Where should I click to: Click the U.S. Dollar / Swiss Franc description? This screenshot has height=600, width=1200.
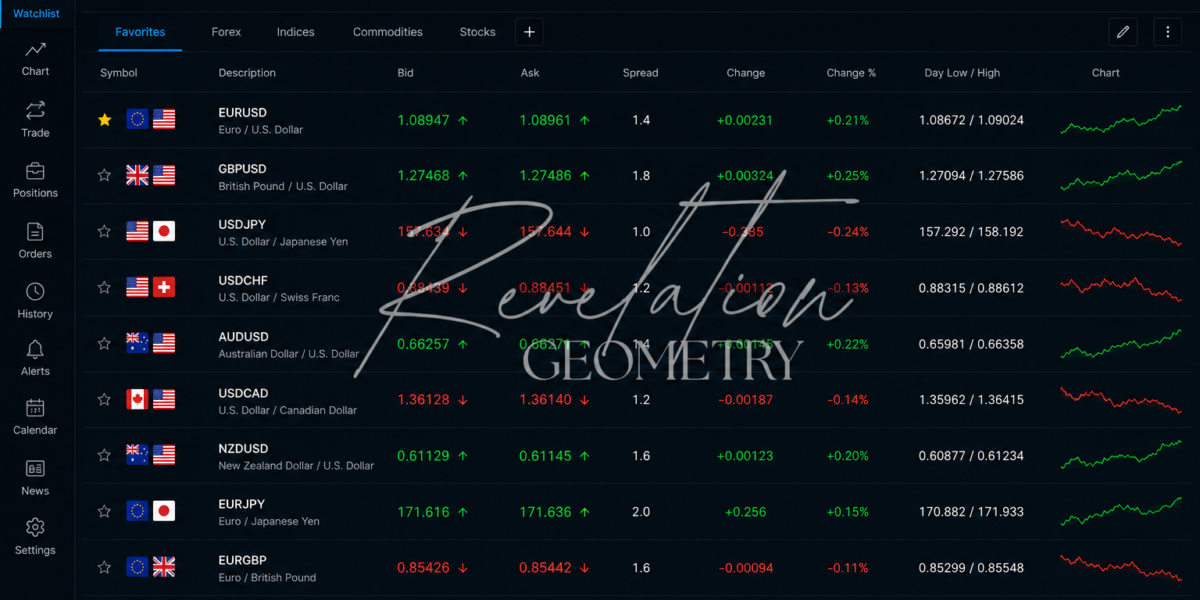279,298
